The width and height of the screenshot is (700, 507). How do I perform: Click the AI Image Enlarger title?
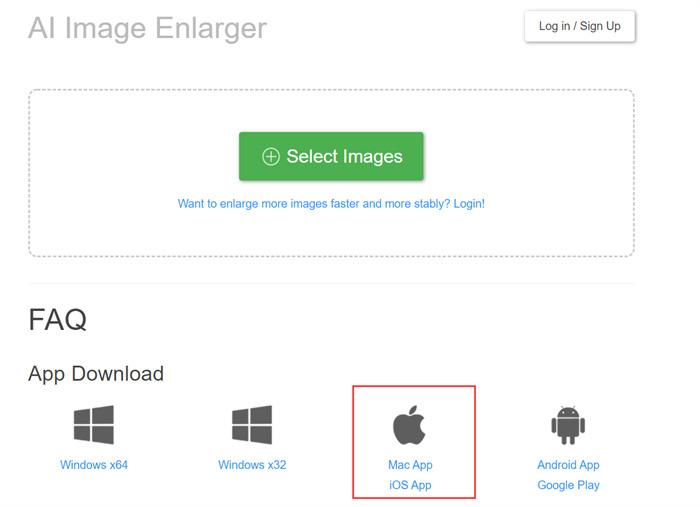(147, 28)
